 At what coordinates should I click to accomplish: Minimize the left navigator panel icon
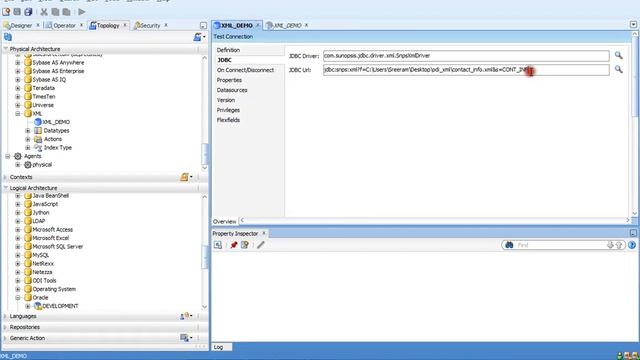tap(203, 25)
